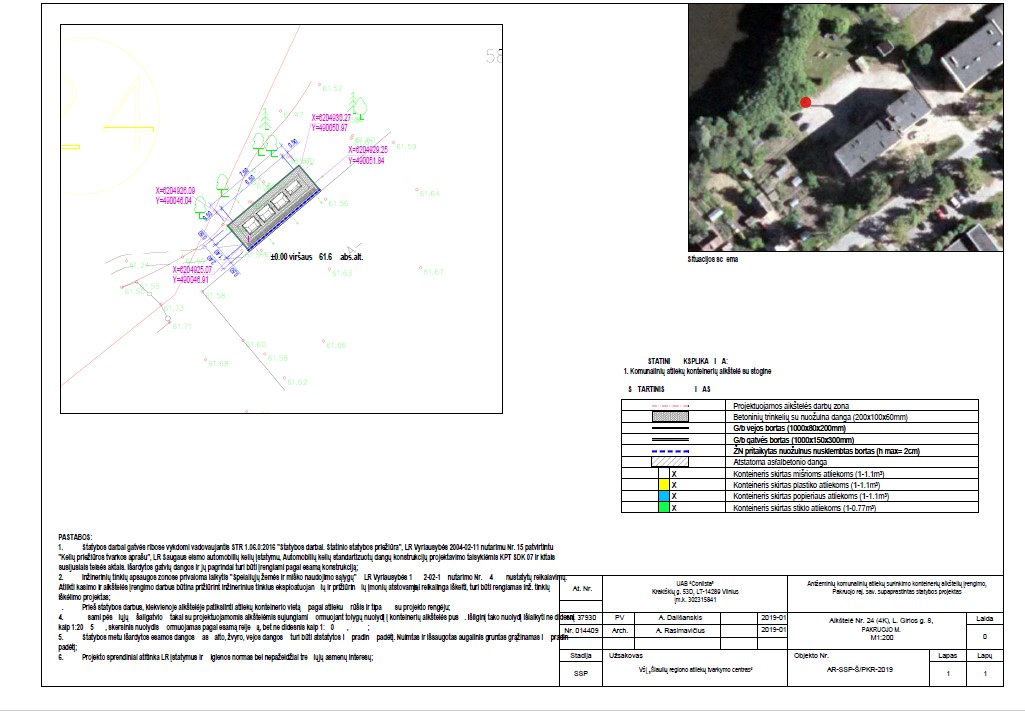Click elevation point '61.67' on plan
This screenshot has width=1025, height=711.
click(x=433, y=271)
